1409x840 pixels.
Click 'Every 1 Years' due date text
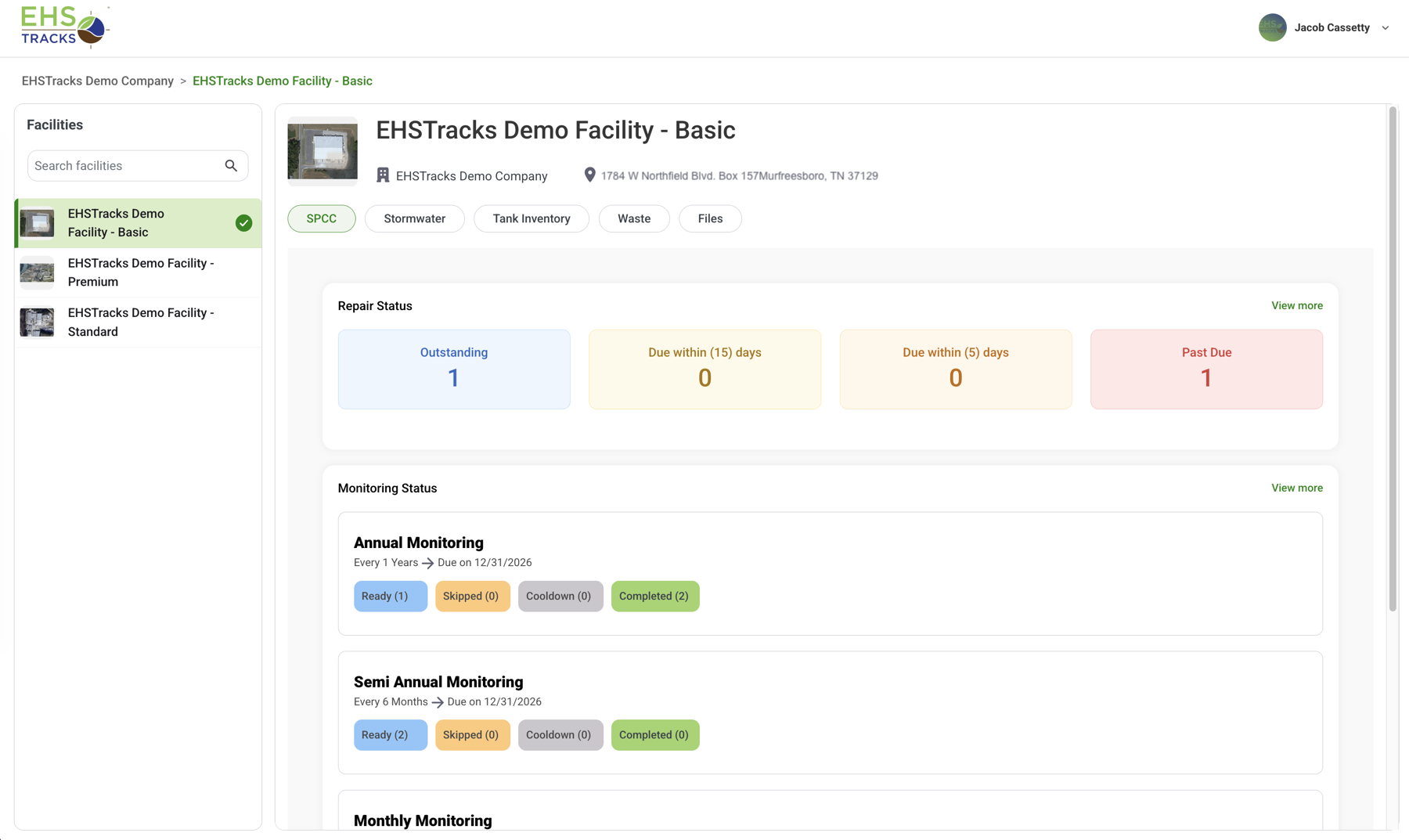click(443, 563)
